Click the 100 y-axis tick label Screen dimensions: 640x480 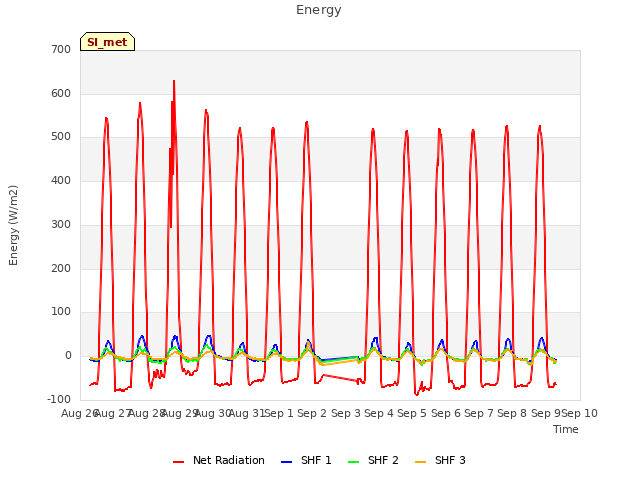[61, 312]
